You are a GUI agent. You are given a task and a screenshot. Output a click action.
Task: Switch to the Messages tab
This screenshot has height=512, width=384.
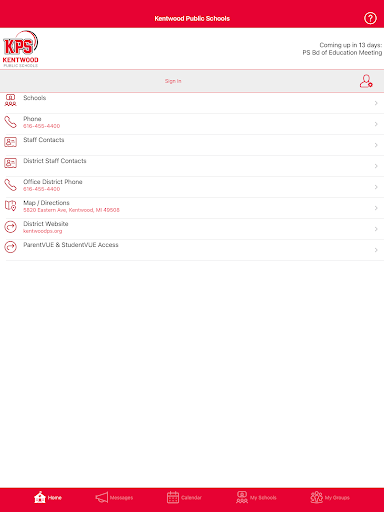tap(114, 497)
